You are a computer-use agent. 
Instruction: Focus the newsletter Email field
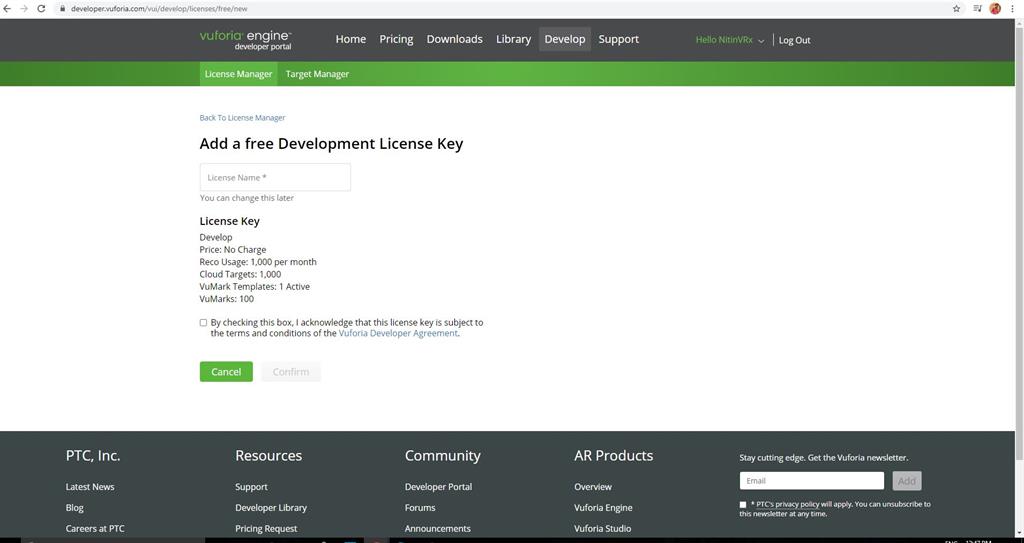(x=812, y=481)
